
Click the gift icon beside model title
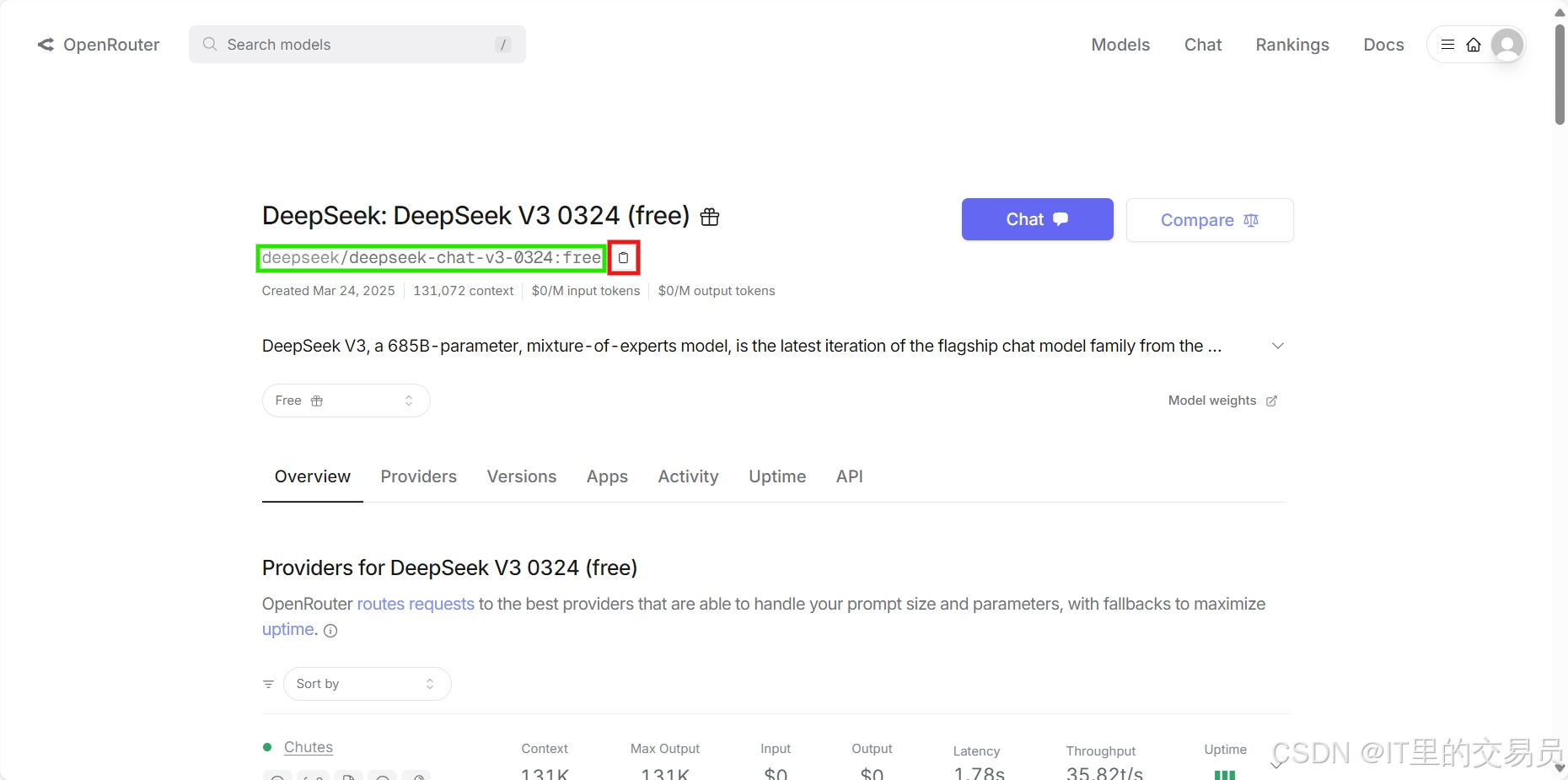pos(710,217)
